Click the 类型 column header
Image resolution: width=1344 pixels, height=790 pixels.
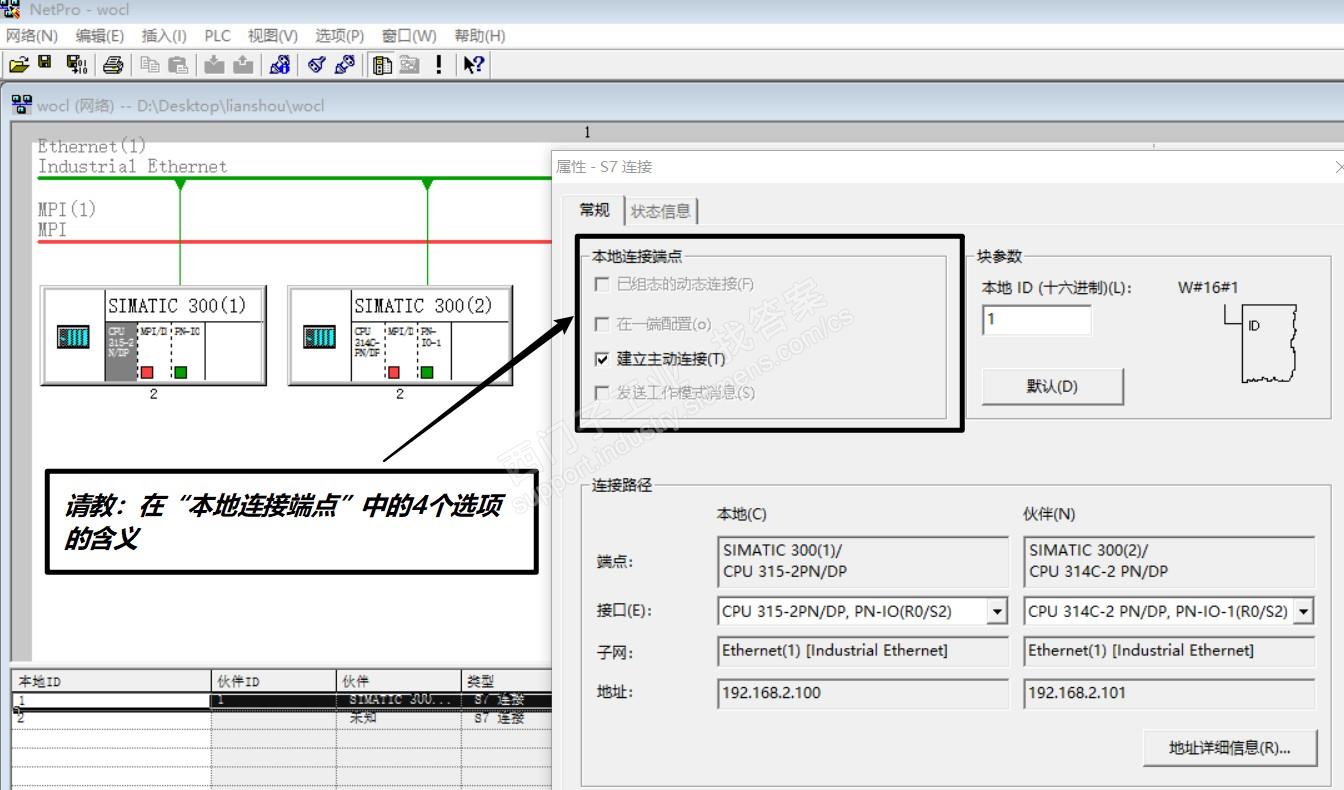coord(506,681)
